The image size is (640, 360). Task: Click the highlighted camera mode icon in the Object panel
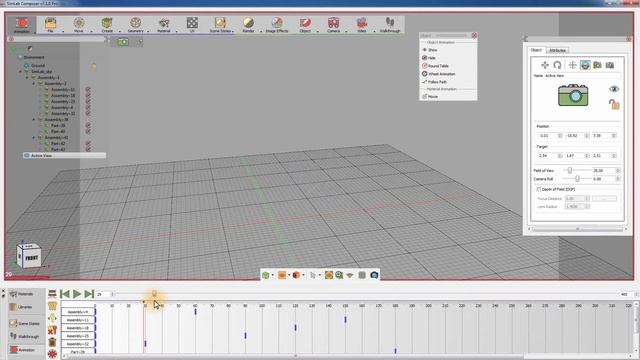[585, 65]
